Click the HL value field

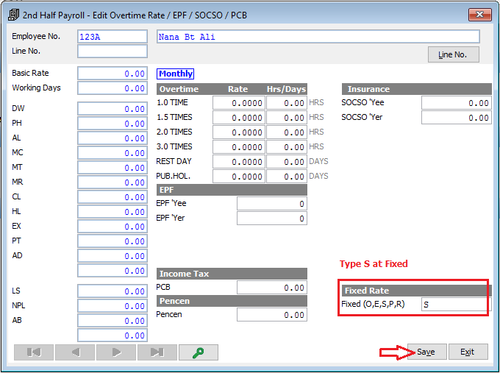(112, 212)
